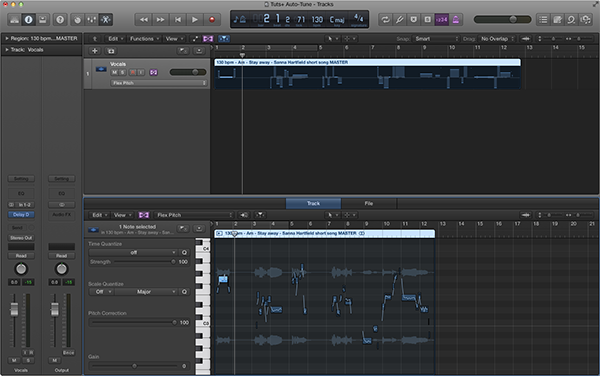Toggle the Solo S button in the control bar
The image size is (600, 376).
point(427,20)
